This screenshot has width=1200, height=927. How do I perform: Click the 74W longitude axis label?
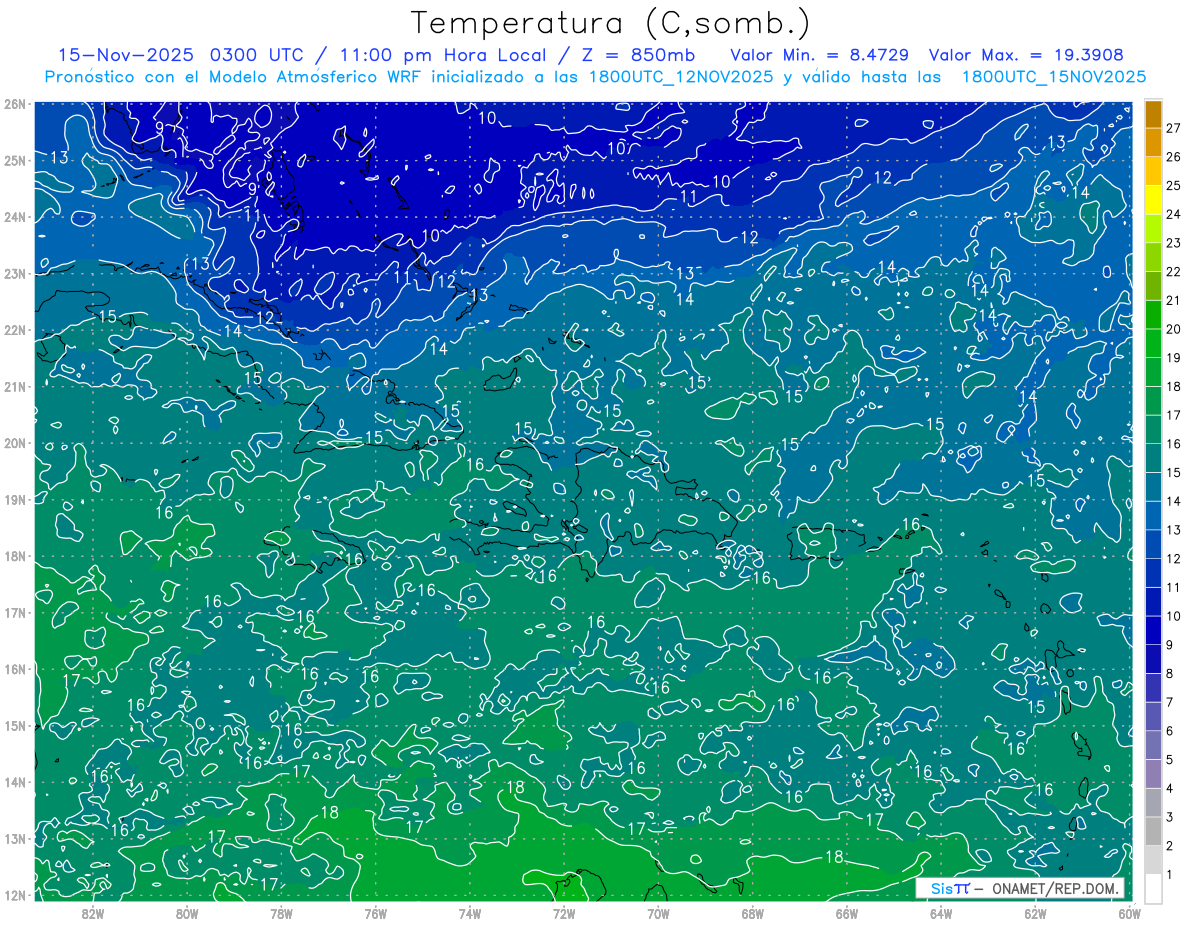click(x=470, y=912)
